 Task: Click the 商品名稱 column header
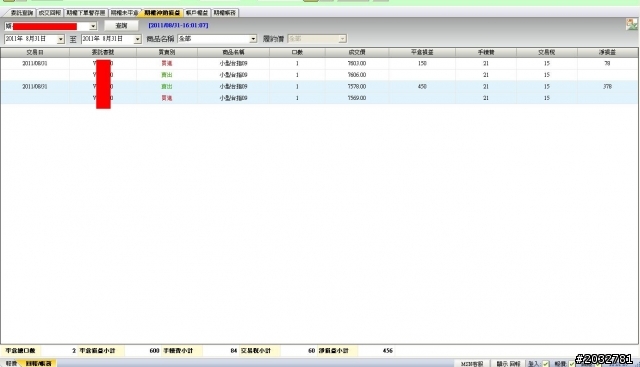(x=233, y=52)
